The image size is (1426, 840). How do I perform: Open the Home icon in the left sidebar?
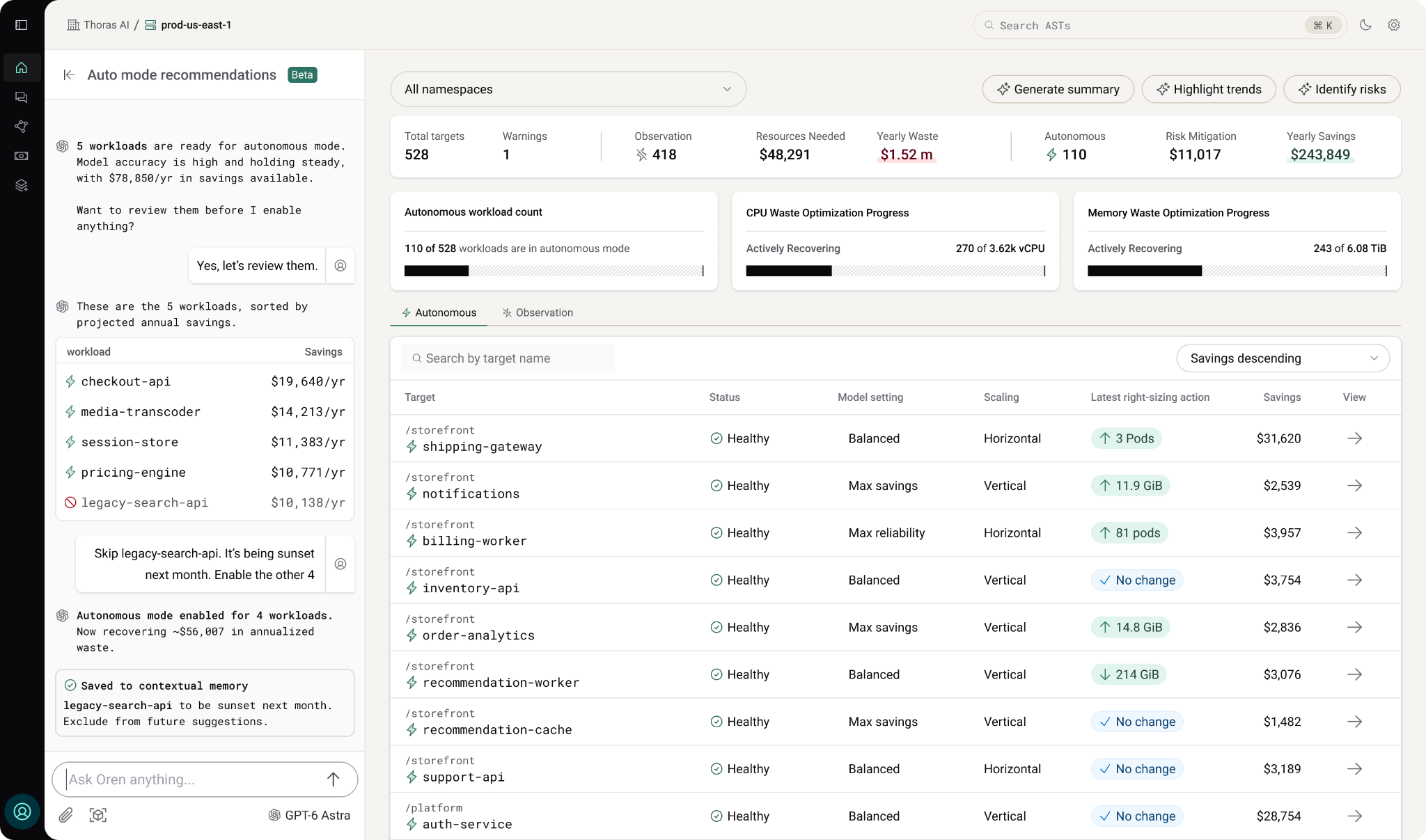22,68
